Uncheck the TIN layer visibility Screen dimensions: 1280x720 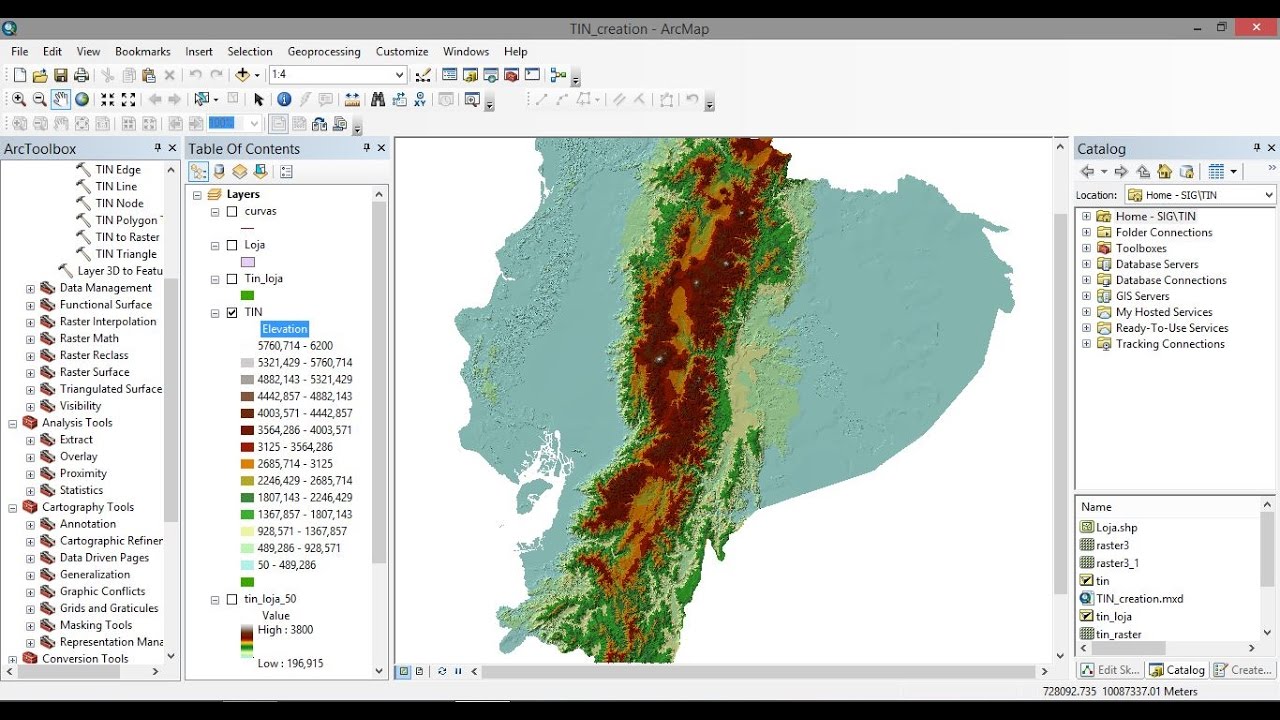coord(231,312)
